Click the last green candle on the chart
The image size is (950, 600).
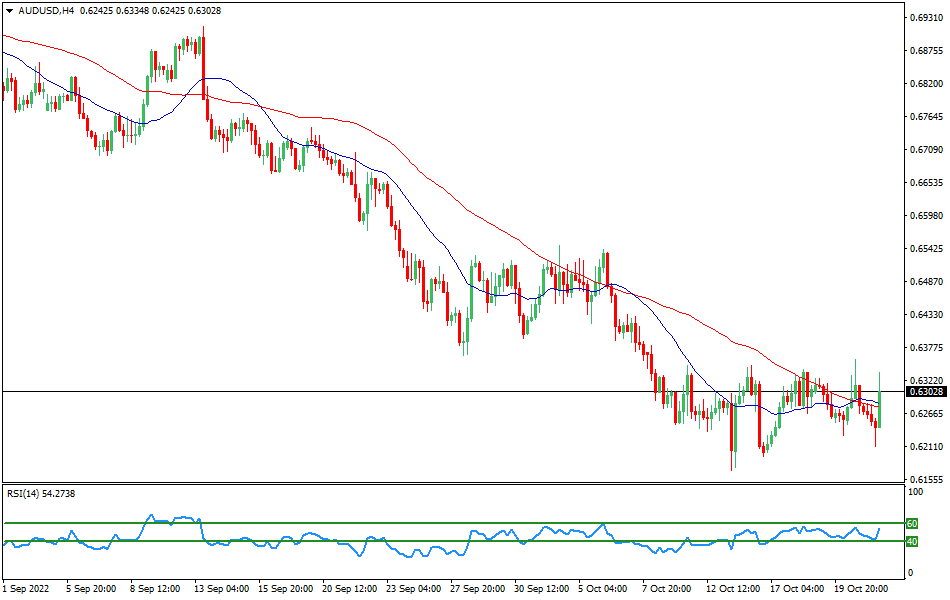[x=879, y=407]
